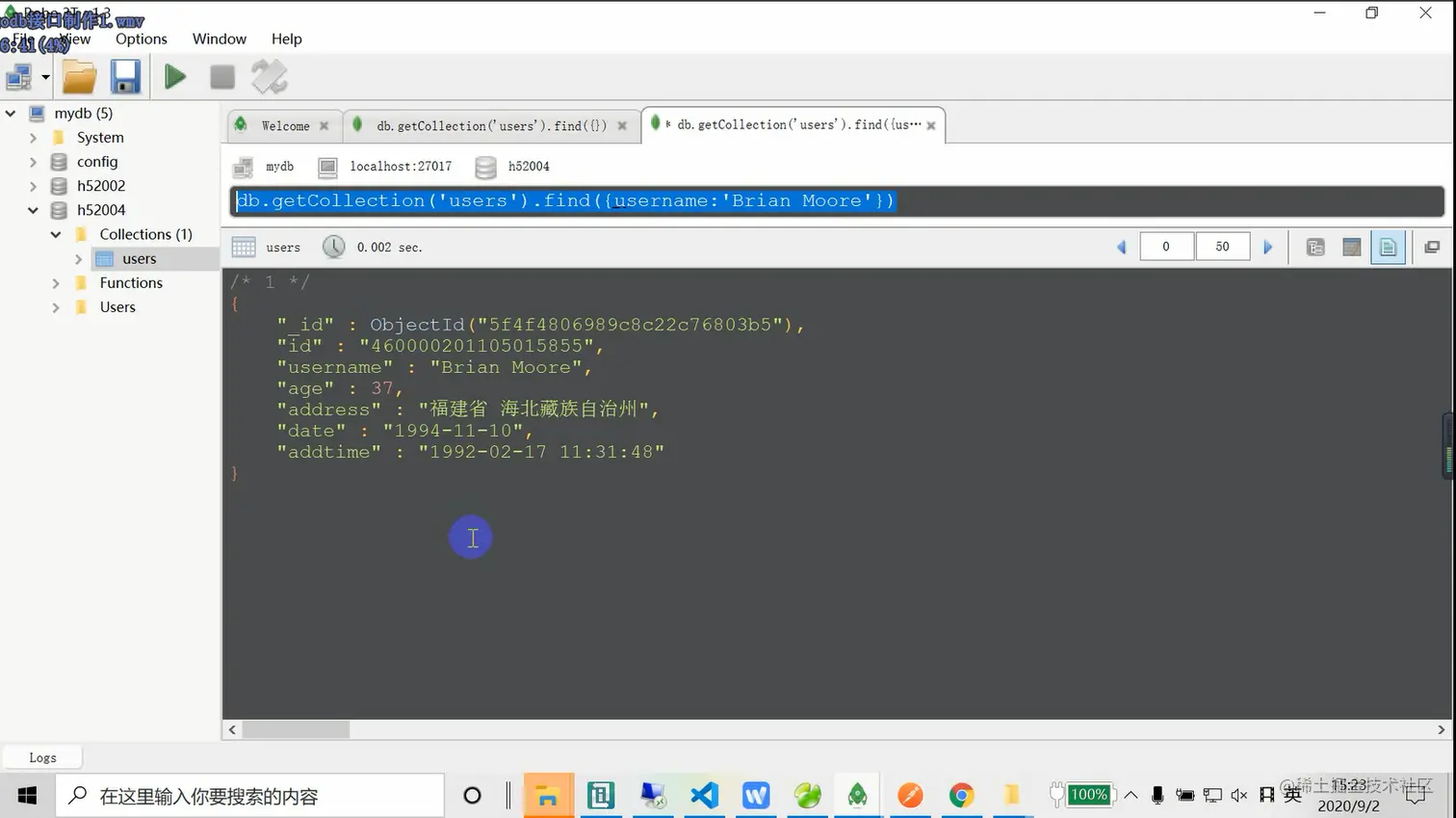This screenshot has height=818, width=1456.
Task: Click the detach output window icon
Action: tap(1432, 248)
